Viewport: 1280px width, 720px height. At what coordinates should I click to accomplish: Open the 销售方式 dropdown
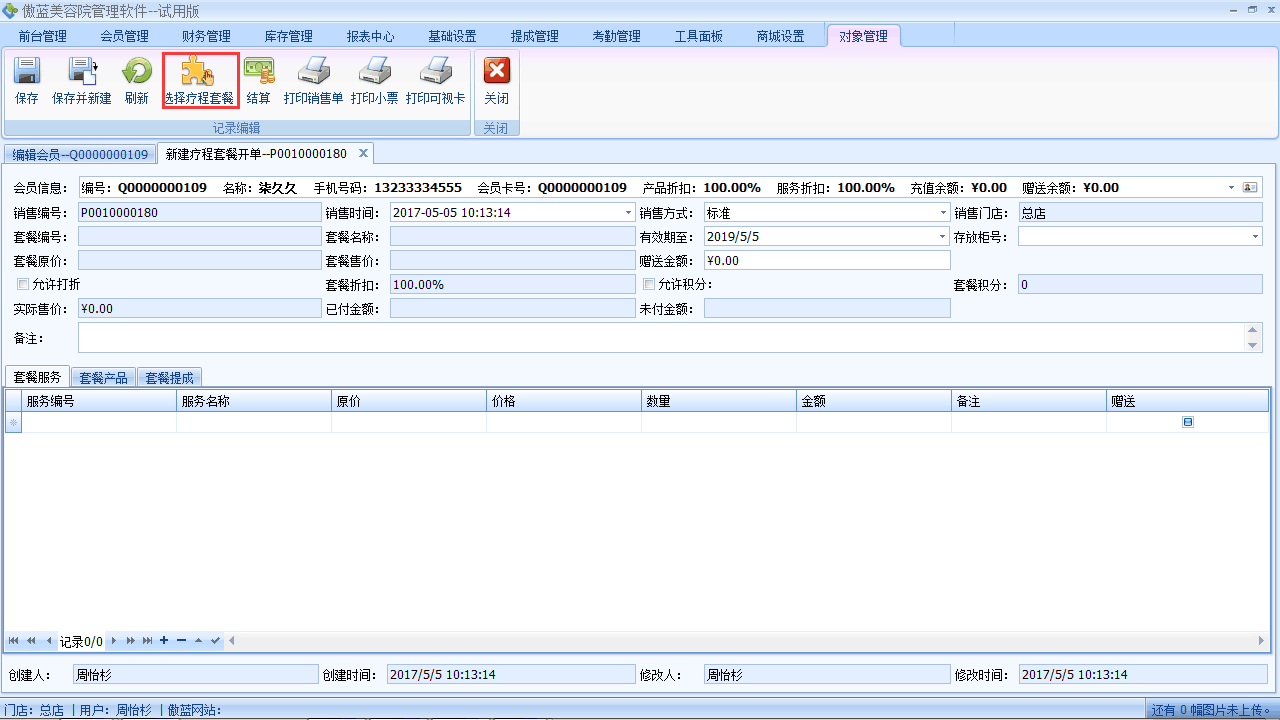pyautogui.click(x=943, y=213)
